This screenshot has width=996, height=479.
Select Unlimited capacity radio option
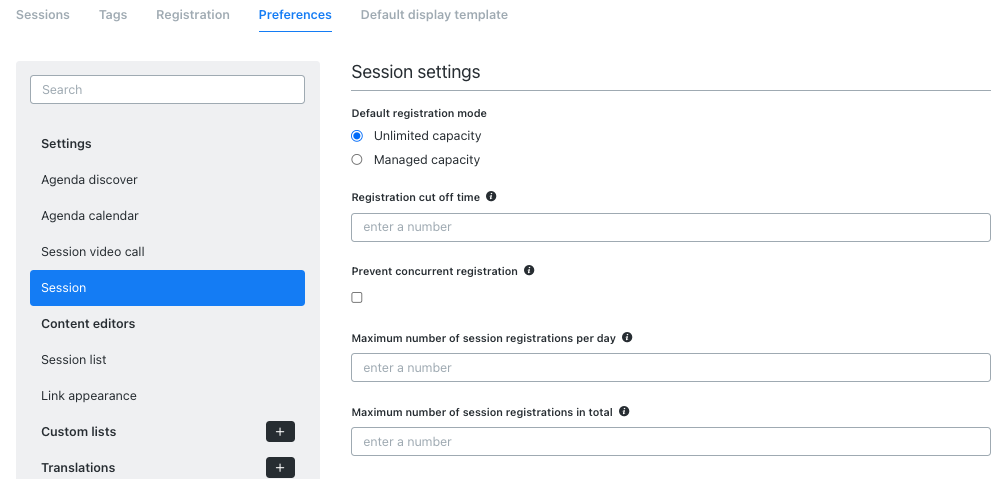point(357,136)
